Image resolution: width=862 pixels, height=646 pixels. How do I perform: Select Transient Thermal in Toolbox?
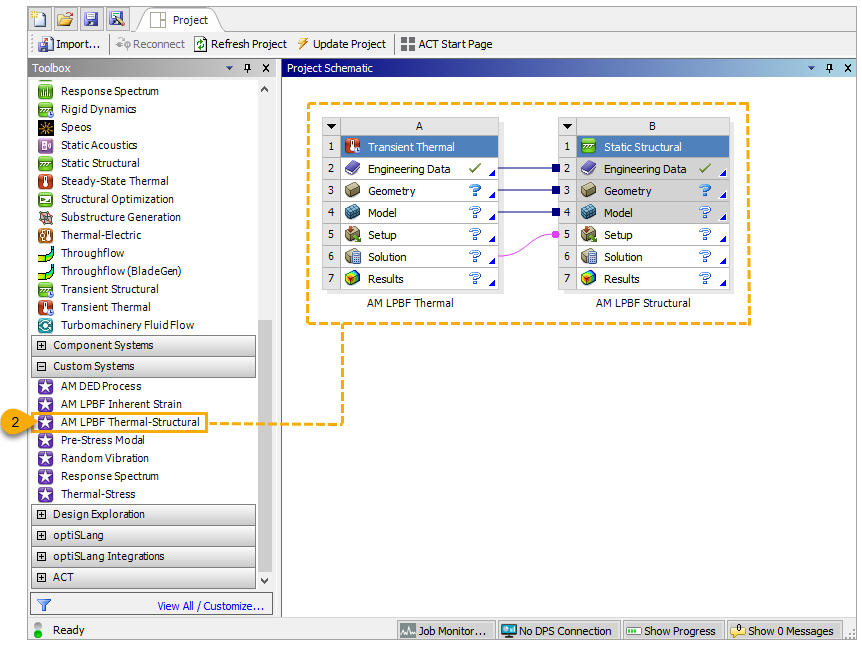(95, 307)
